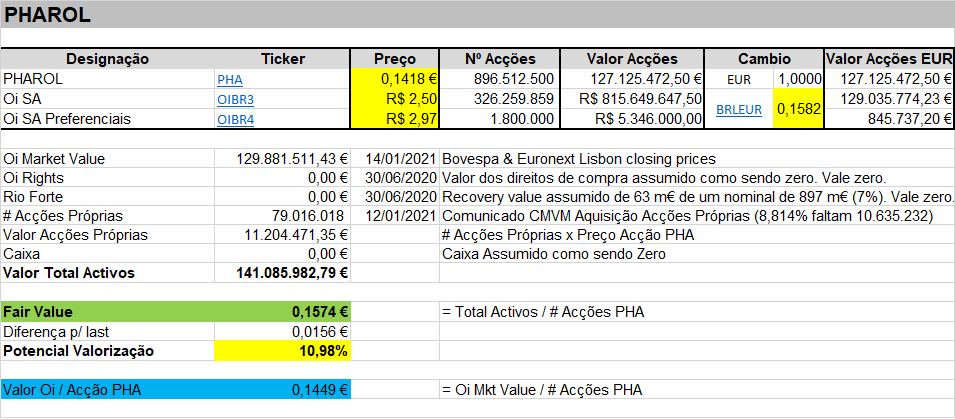Select the green Fair Value cell 0,1574 €
The image size is (955, 419).
pos(283,312)
